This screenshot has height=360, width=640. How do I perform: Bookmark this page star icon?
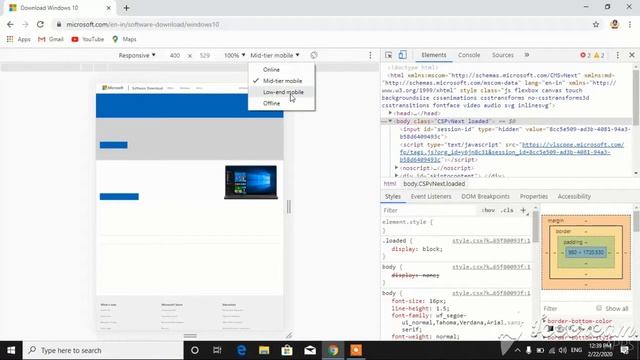coord(596,24)
